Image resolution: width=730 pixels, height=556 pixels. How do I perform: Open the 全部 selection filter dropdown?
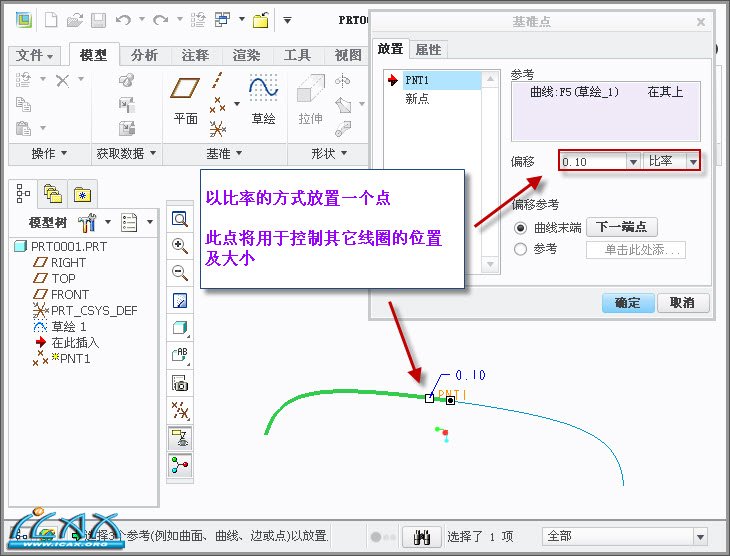(700, 537)
